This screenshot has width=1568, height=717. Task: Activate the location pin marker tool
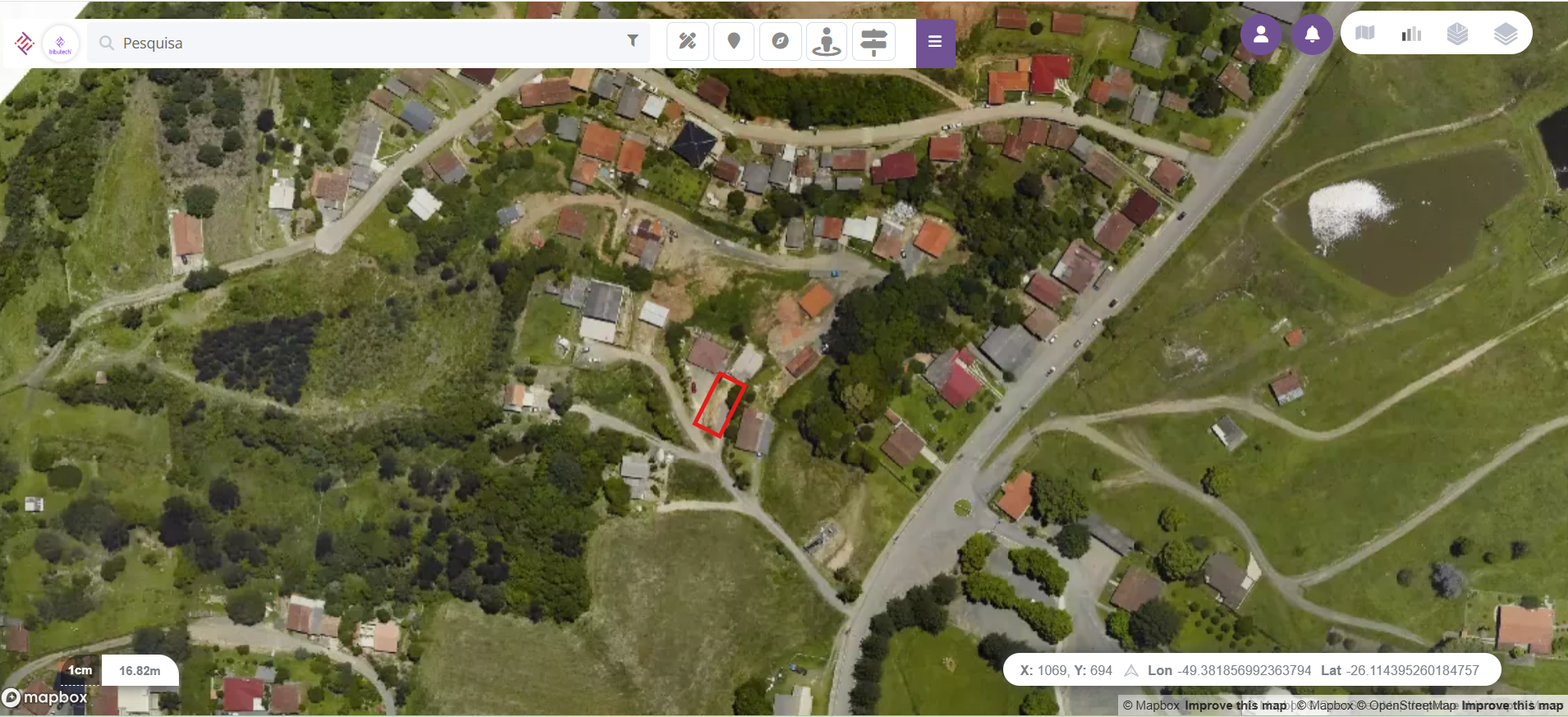[x=734, y=41]
